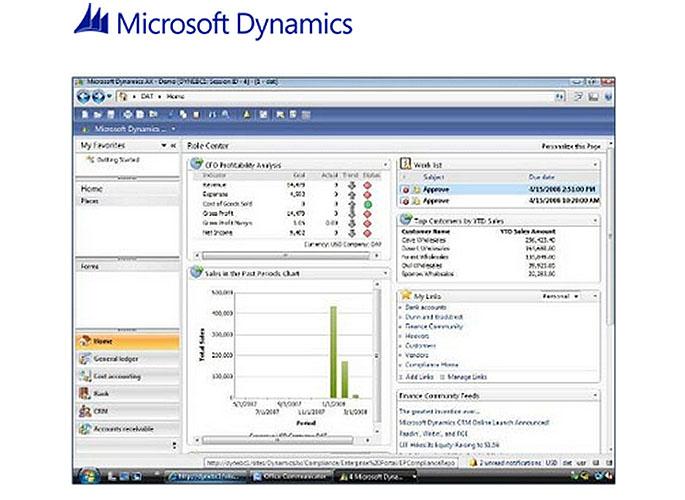Viewport: 685px width, 500px height.
Task: Open the Compliance Home link
Action: pyautogui.click(x=432, y=365)
